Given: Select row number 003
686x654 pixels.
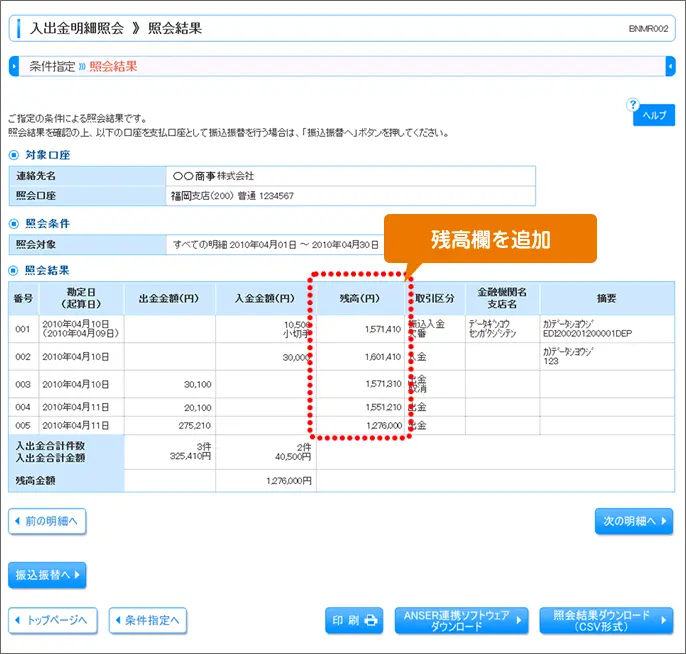Looking at the screenshot, I should 23,385.
